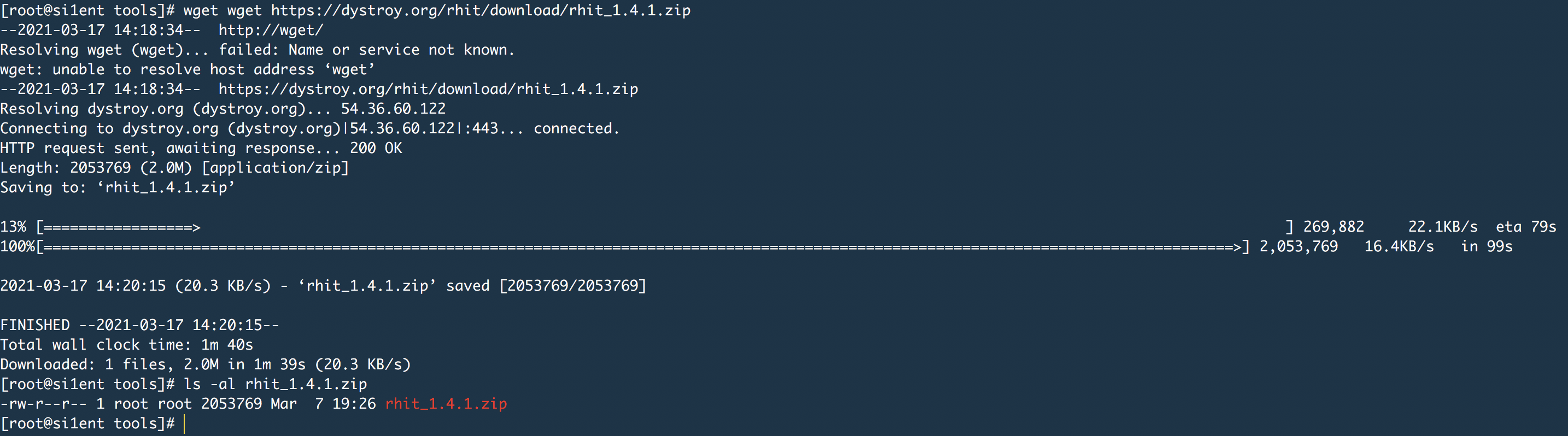Screen dimensions: 1568x436
Task: Click the -rw-r--r-- file permissions text
Action: coord(43,404)
